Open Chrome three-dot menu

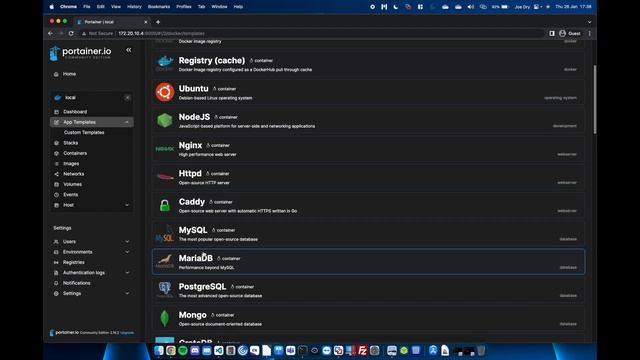click(x=589, y=33)
